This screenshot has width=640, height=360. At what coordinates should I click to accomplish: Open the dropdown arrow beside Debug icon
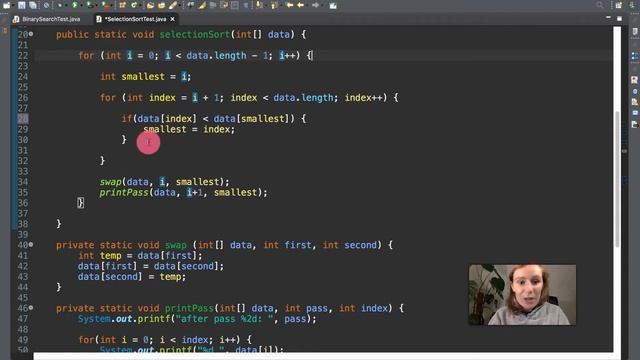point(67,6)
